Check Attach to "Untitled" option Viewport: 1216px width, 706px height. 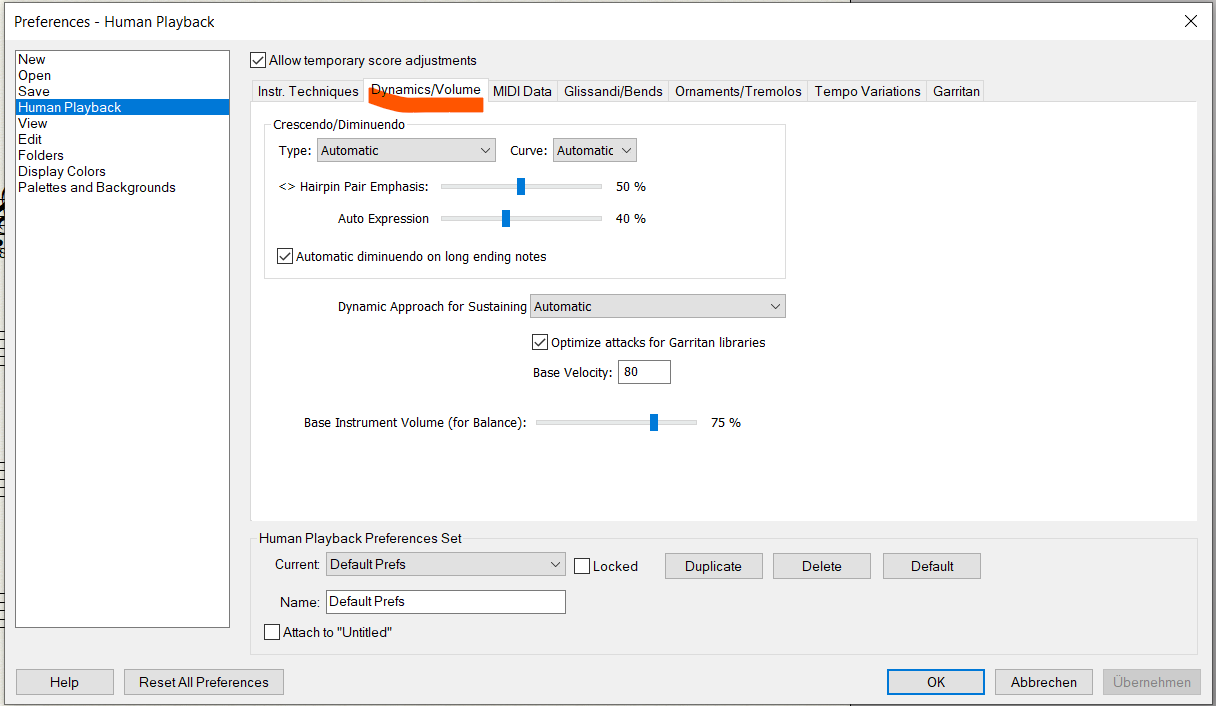tap(272, 632)
